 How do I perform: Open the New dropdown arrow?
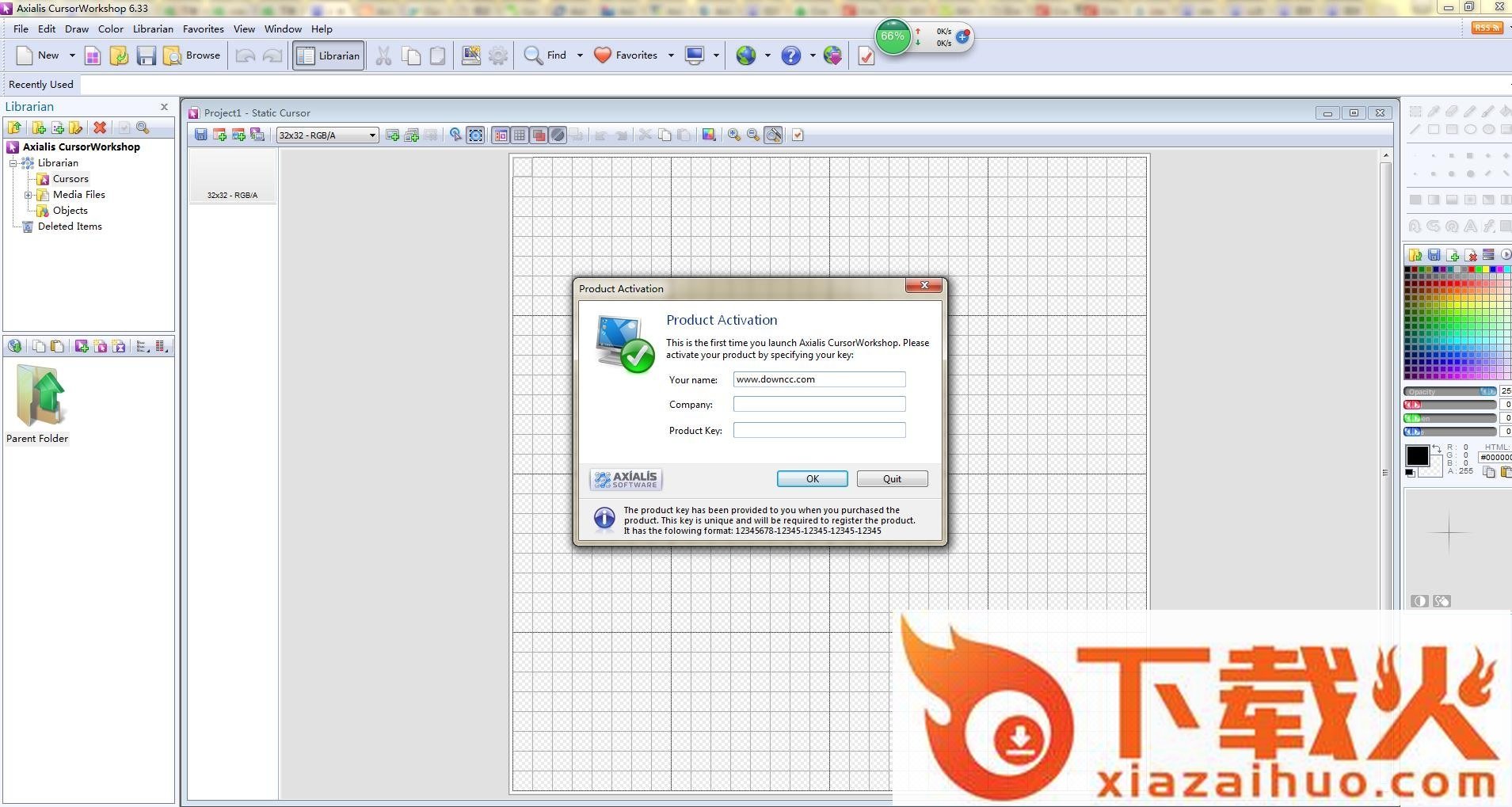72,55
